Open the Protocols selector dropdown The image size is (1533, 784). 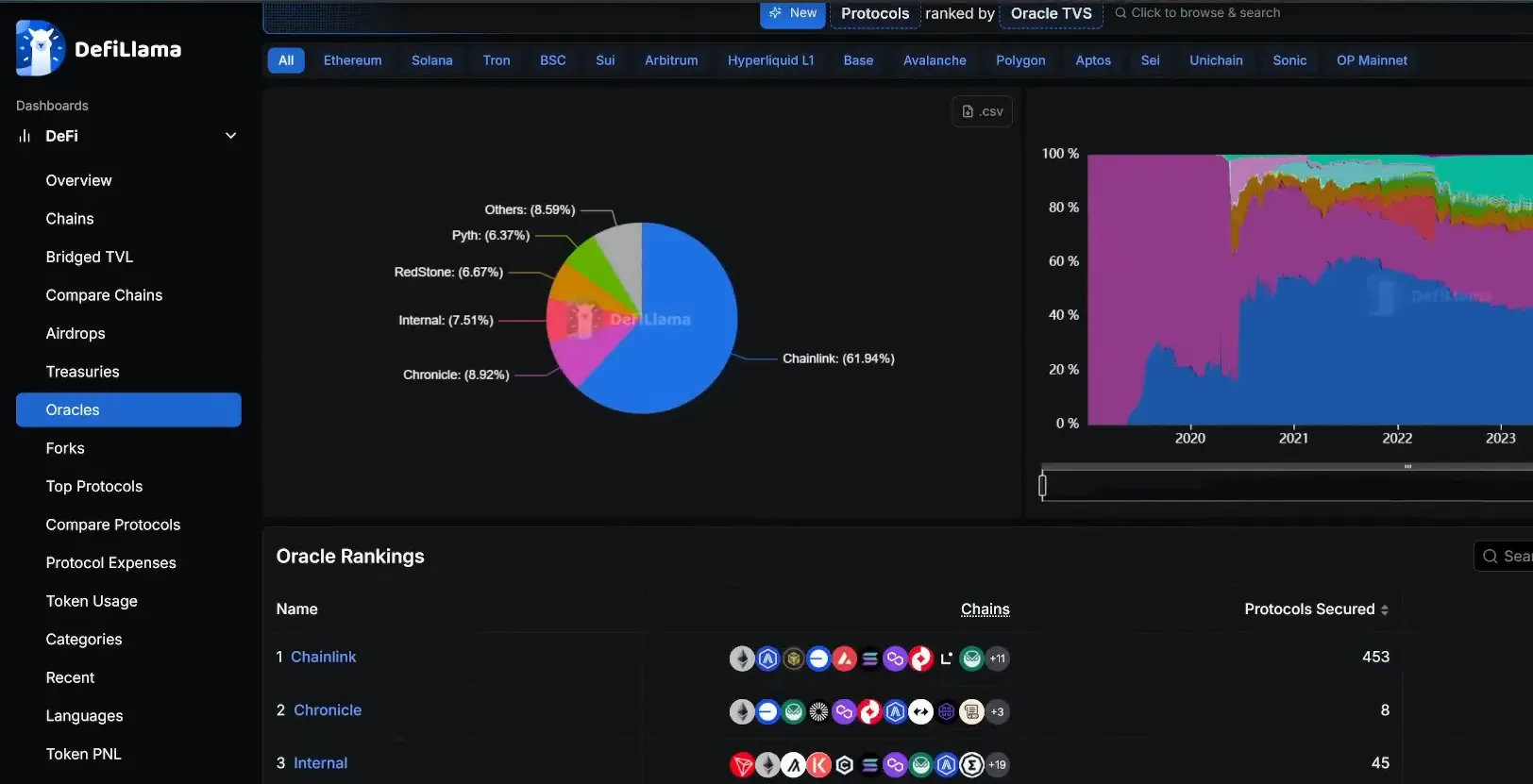coord(875,13)
